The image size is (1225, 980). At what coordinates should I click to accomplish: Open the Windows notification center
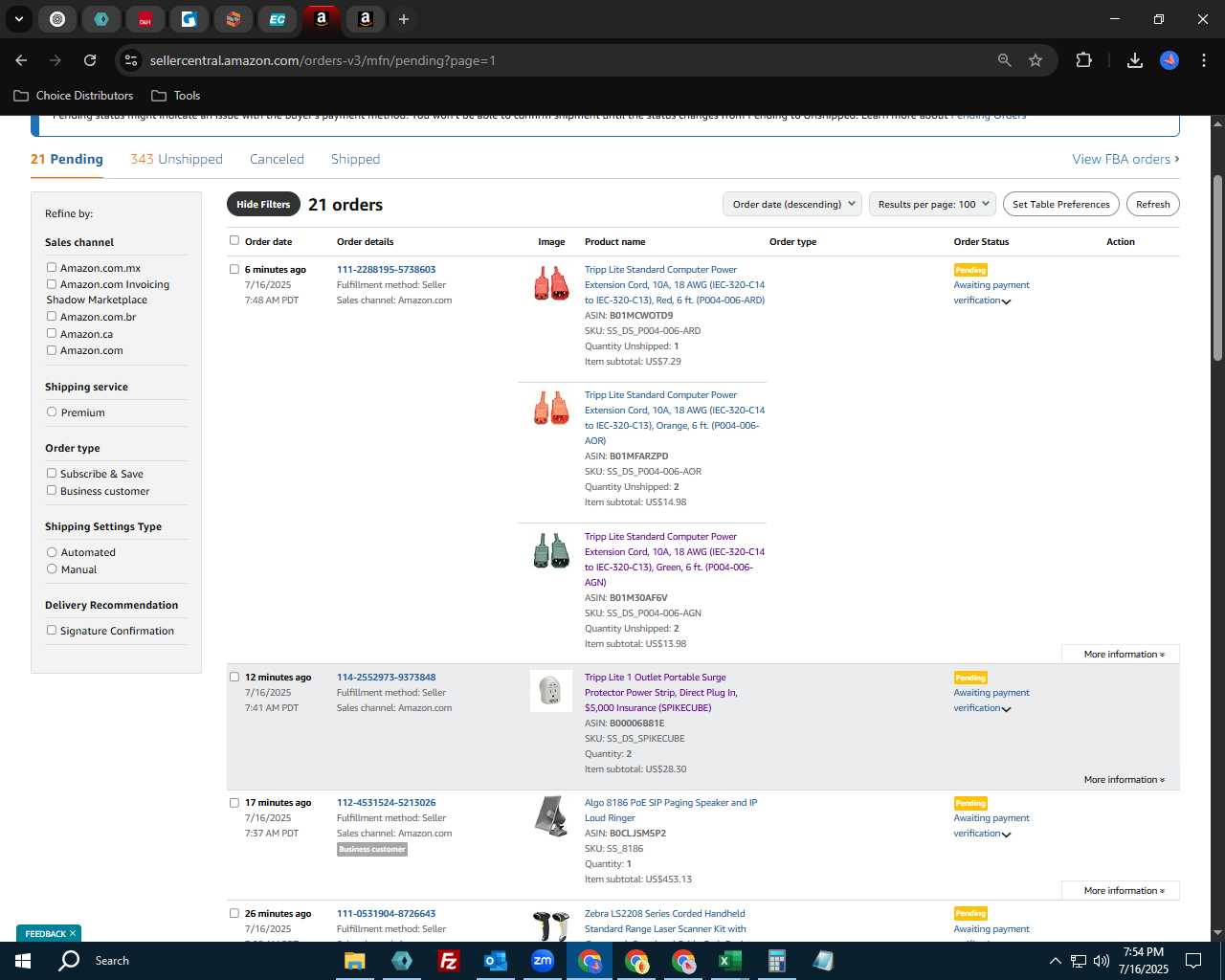click(x=1193, y=961)
